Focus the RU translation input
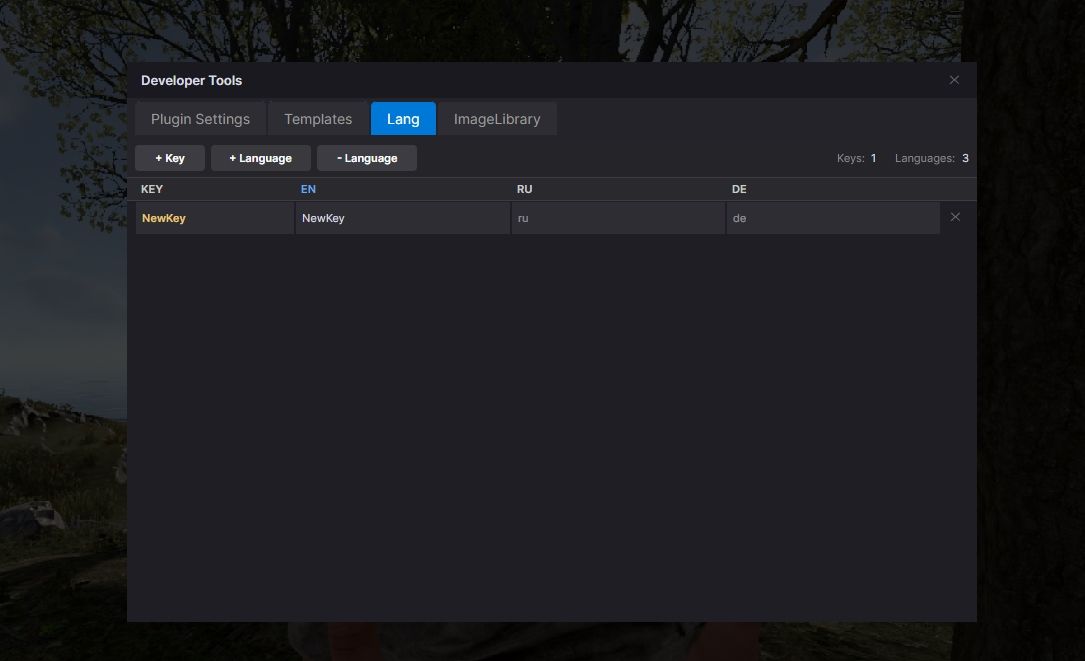The height and width of the screenshot is (661, 1085). [617, 217]
